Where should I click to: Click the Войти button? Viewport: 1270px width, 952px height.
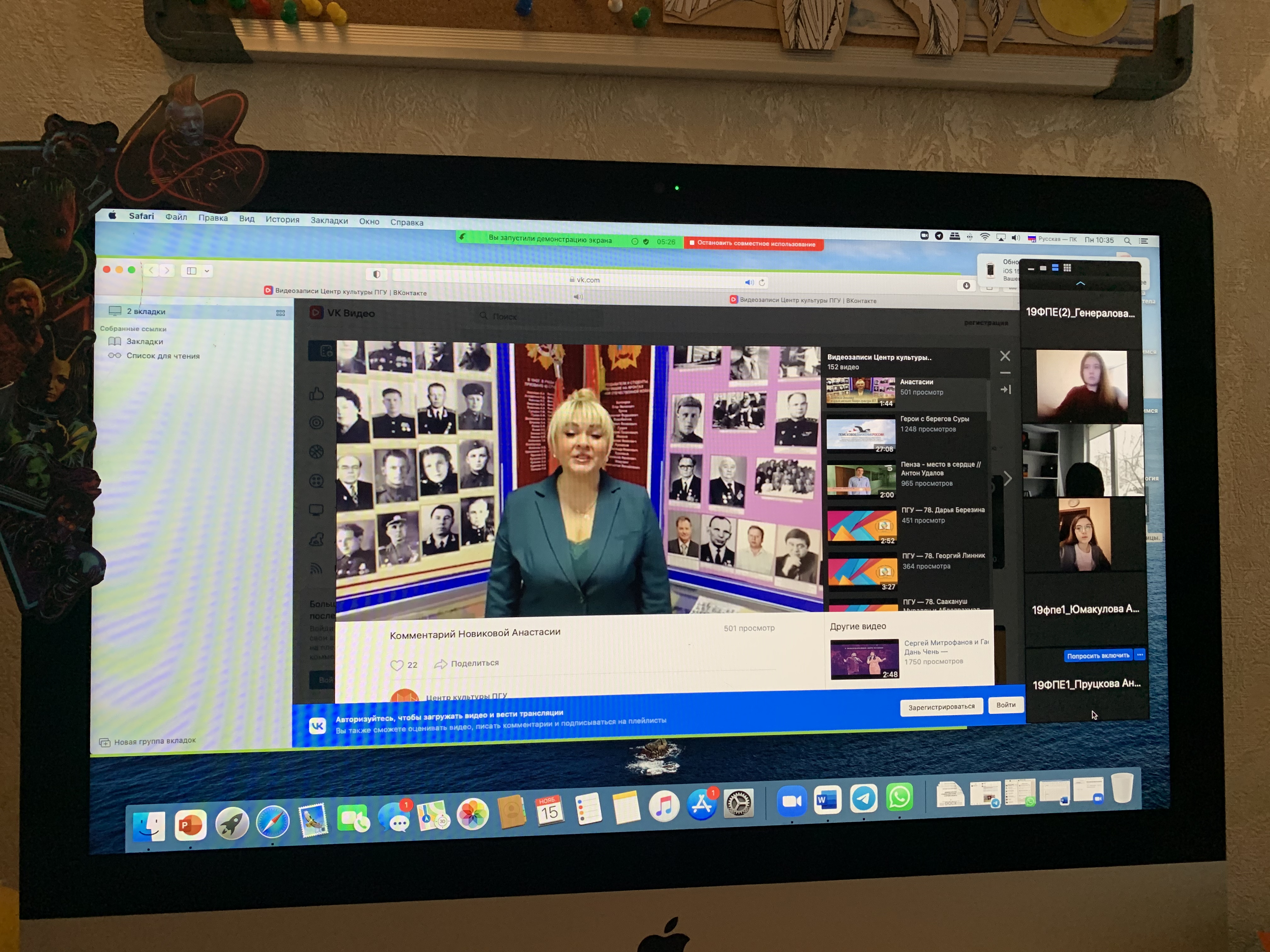[x=1005, y=705]
